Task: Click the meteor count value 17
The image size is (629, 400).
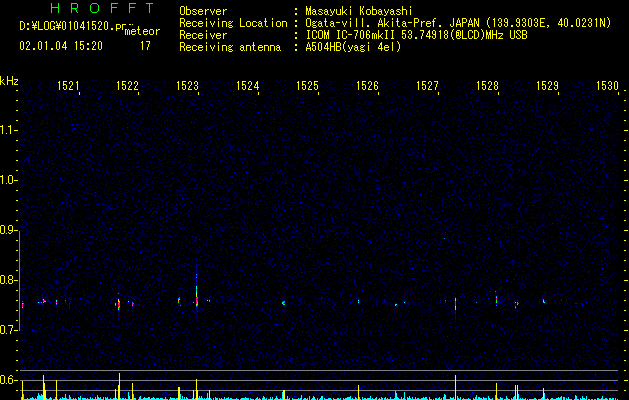Action: (x=145, y=46)
